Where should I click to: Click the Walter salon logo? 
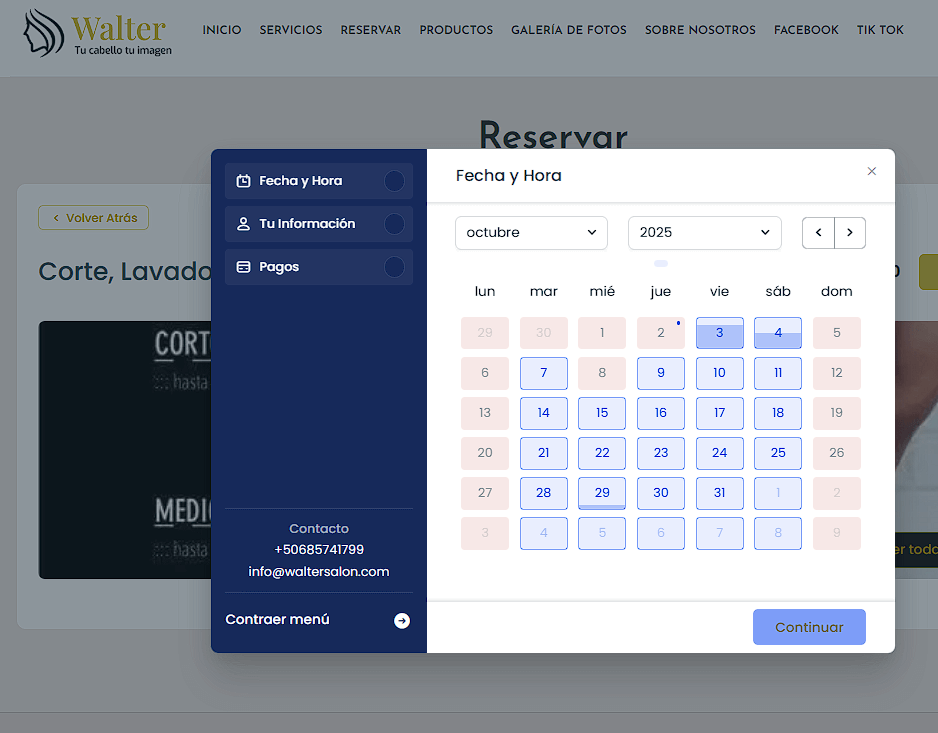[98, 33]
